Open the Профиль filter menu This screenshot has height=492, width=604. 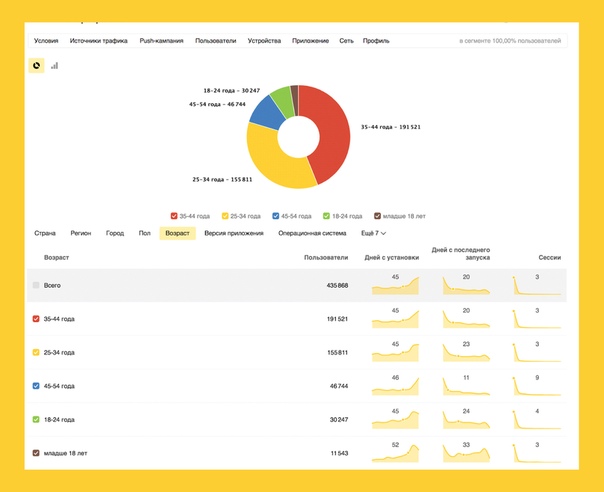pos(376,41)
